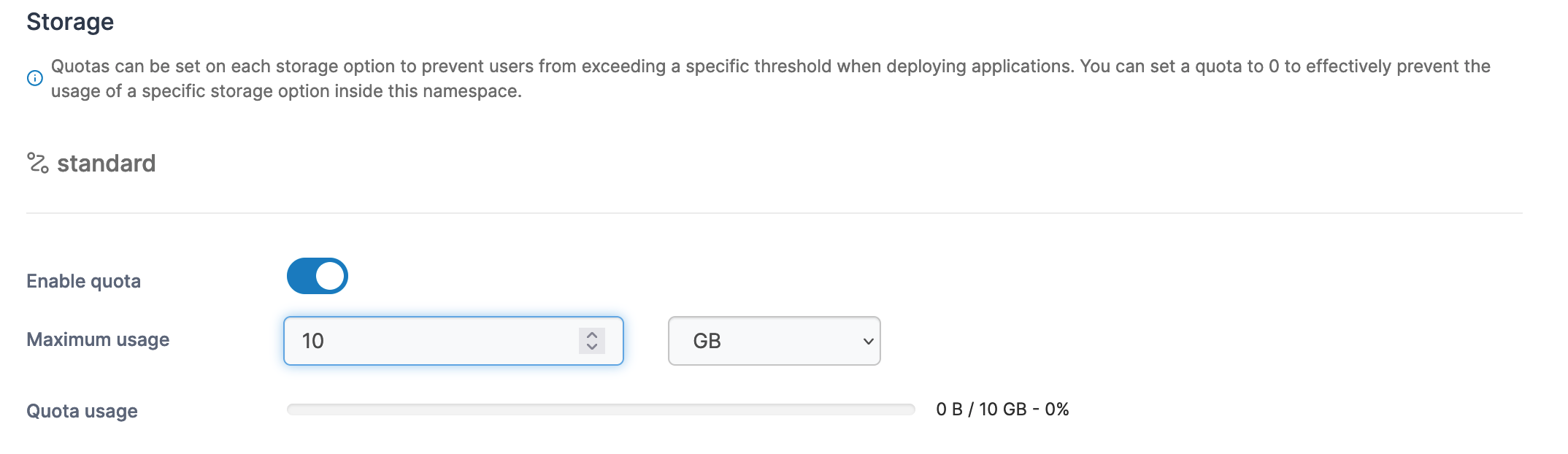Expand the unit list next to Maximum usage
This screenshot has height=454, width=1568.
[774, 341]
